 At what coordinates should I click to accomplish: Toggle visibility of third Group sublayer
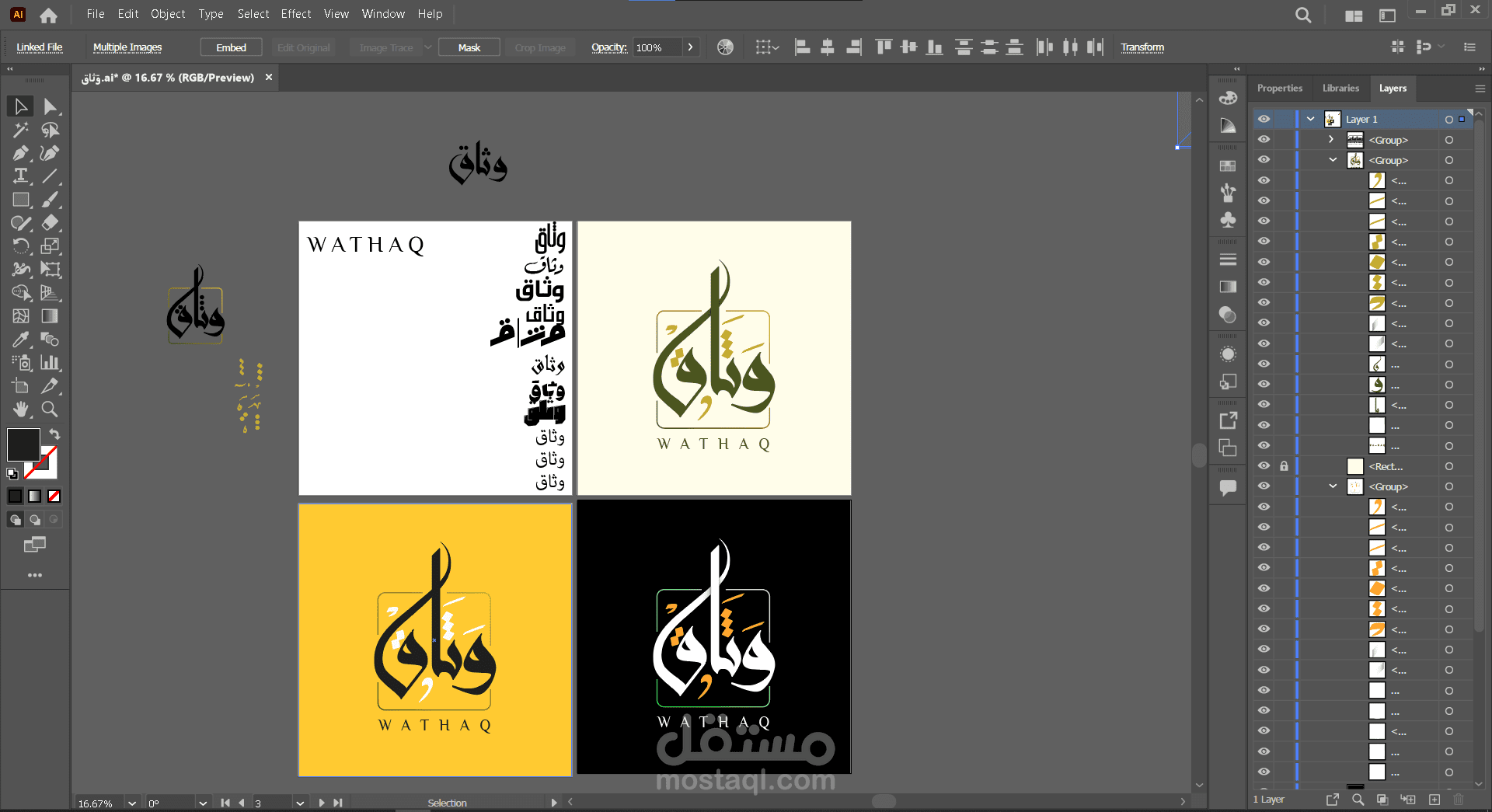1264,486
